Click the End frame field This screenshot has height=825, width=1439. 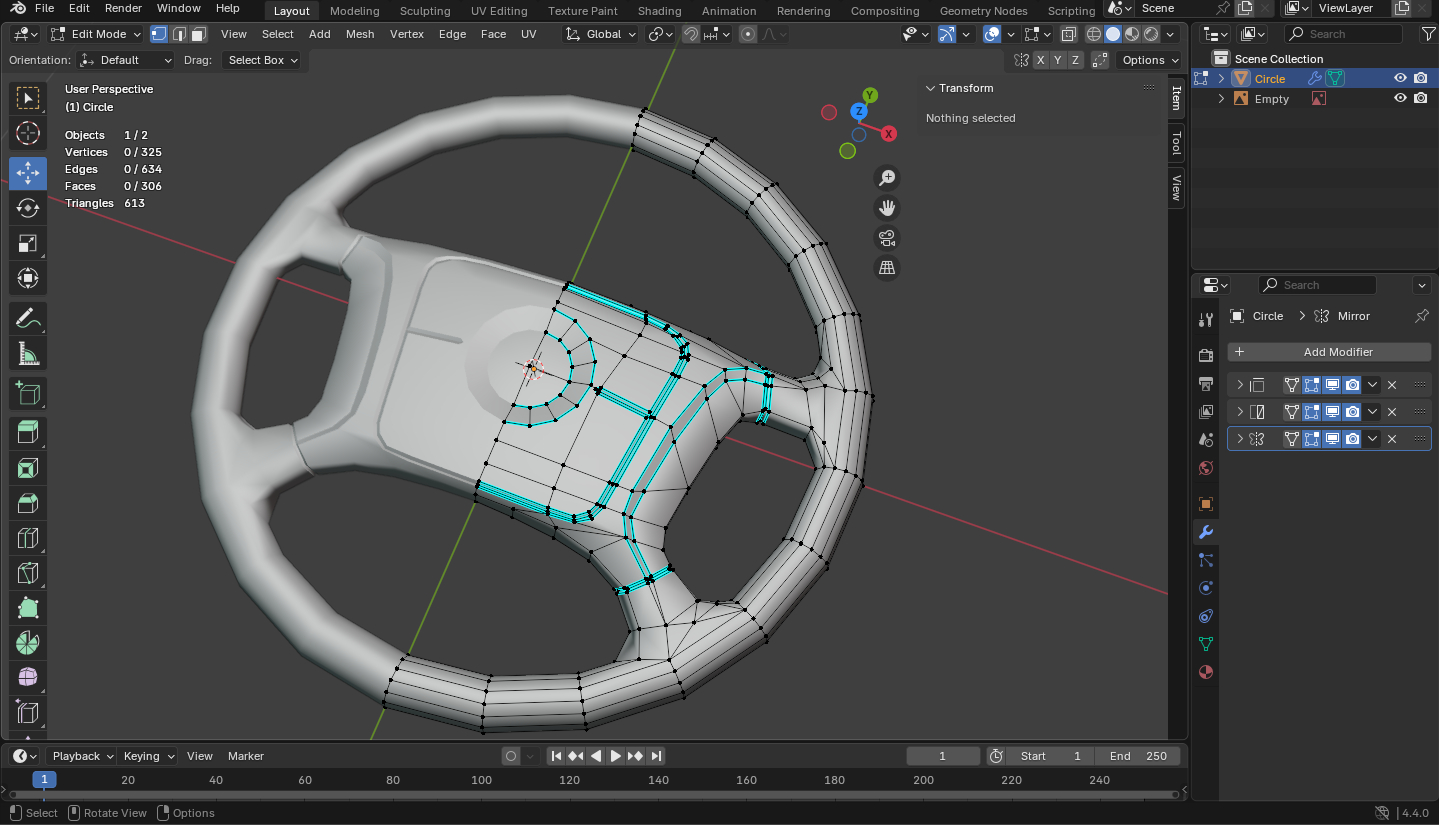(x=1138, y=756)
